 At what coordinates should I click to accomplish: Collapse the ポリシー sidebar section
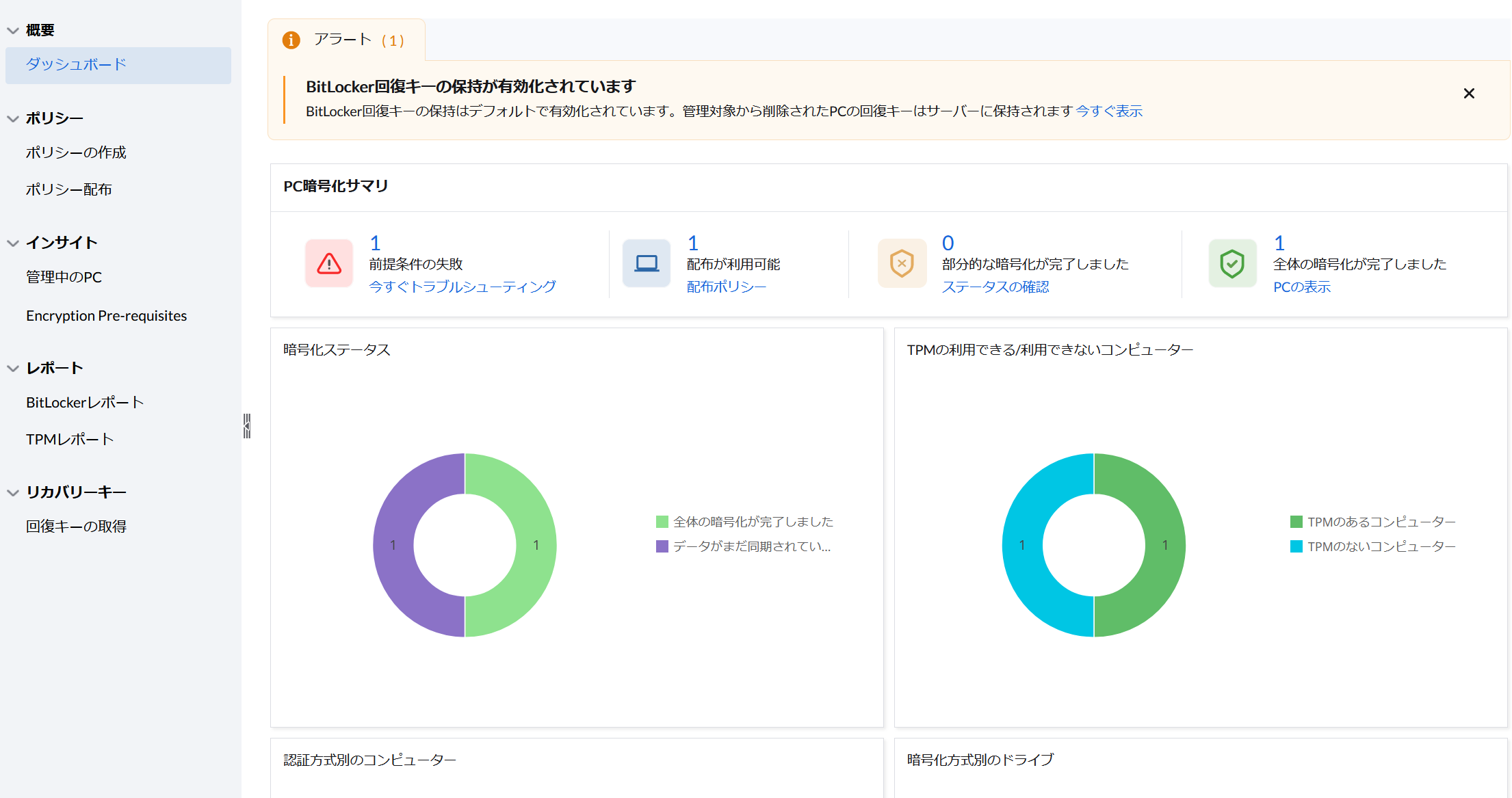pos(13,118)
